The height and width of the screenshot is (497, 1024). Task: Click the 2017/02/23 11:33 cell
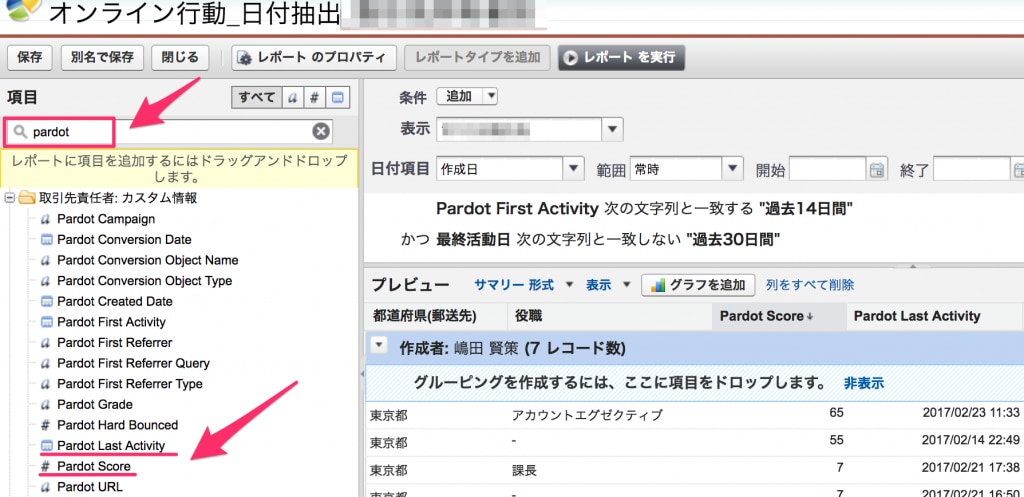pos(970,413)
